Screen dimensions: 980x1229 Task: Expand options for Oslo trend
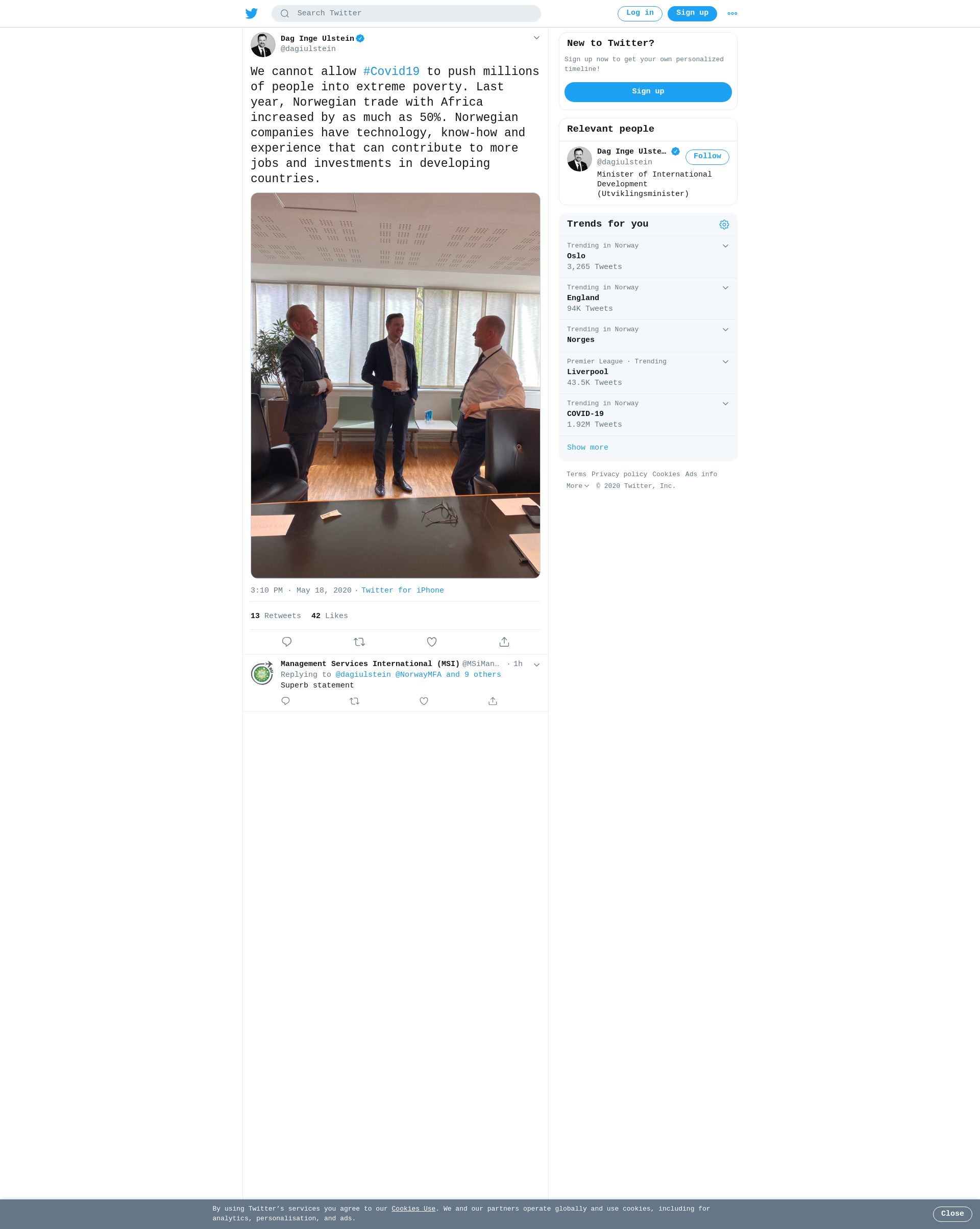[725, 246]
